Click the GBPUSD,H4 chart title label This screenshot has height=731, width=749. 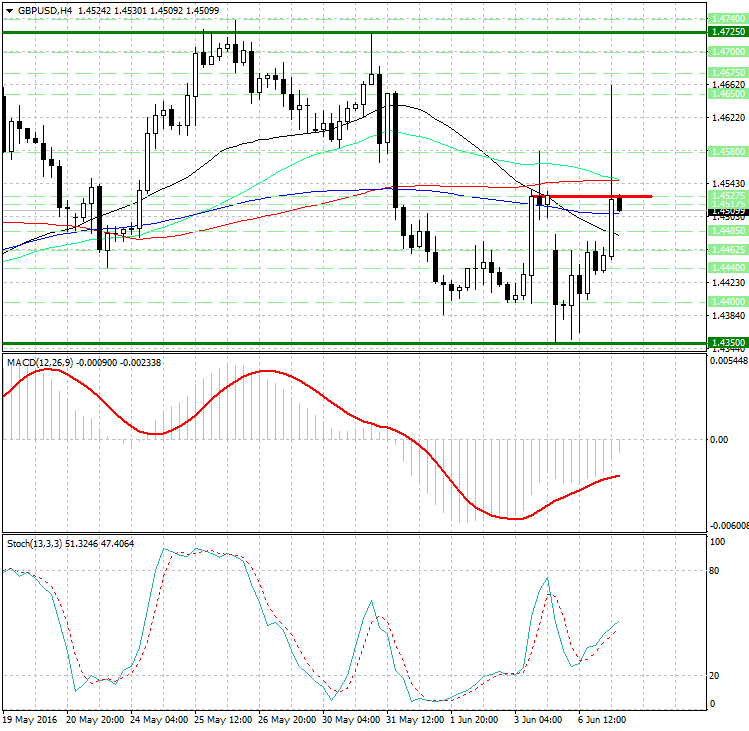tap(44, 9)
